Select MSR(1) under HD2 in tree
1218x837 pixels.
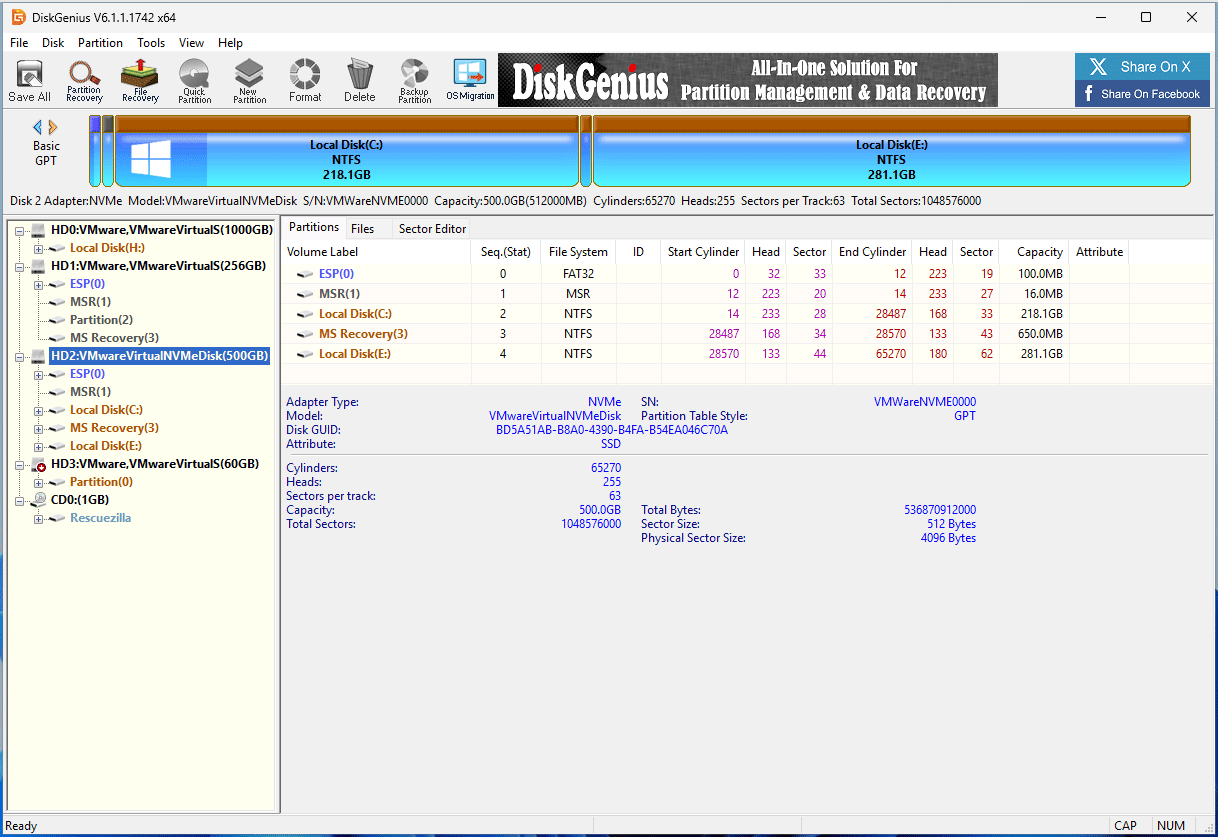(x=90, y=392)
